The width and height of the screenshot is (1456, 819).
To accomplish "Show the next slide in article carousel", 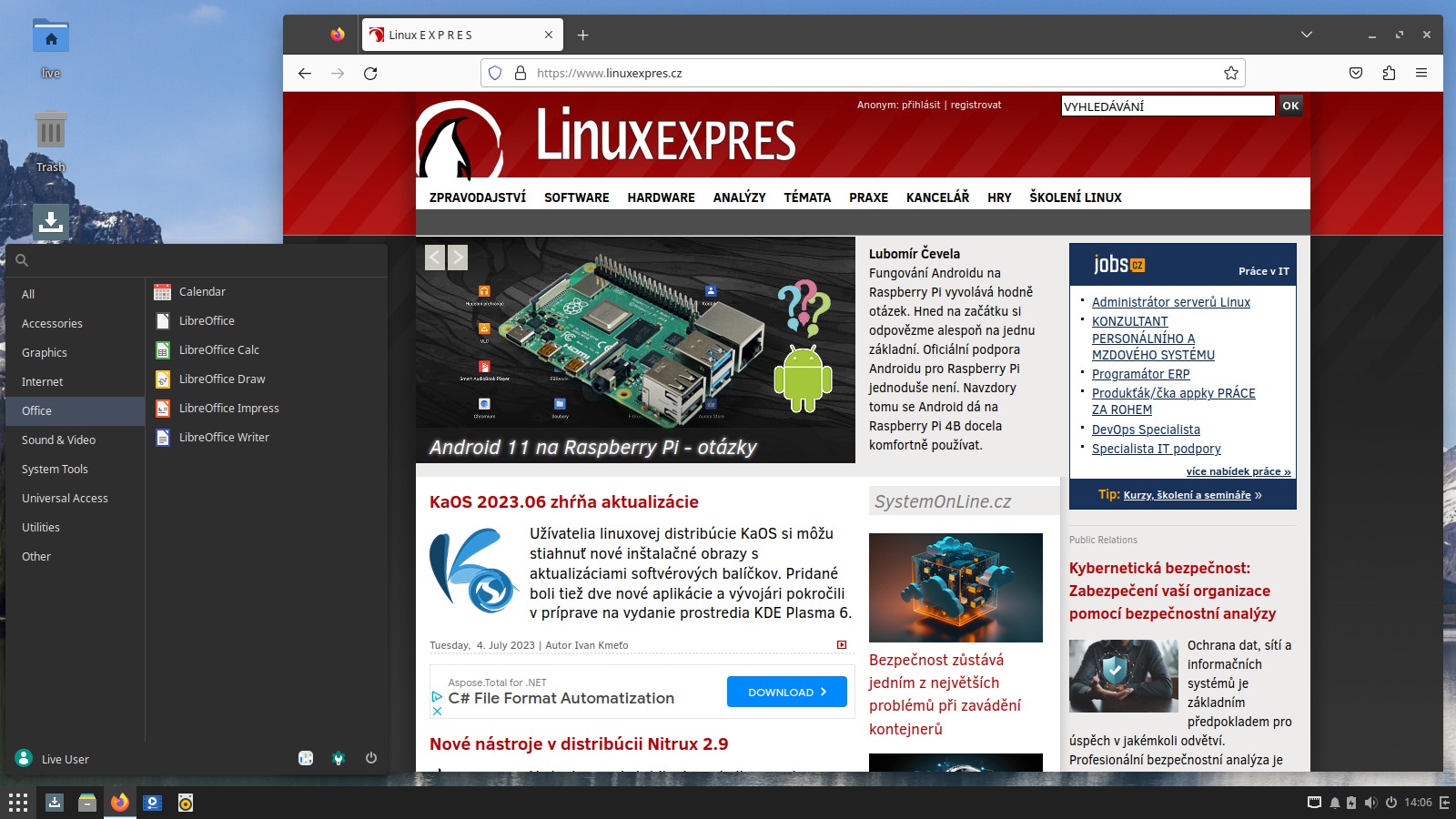I will tap(458, 258).
